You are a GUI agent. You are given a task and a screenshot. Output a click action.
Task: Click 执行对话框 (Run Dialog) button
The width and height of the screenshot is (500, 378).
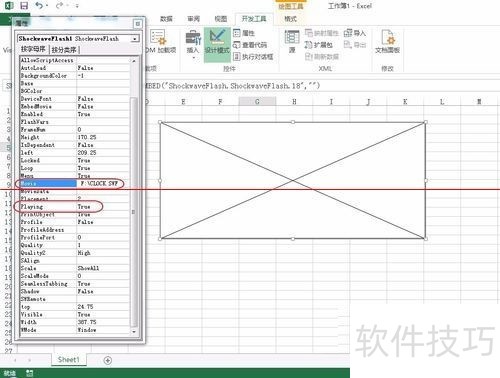pyautogui.click(x=253, y=57)
